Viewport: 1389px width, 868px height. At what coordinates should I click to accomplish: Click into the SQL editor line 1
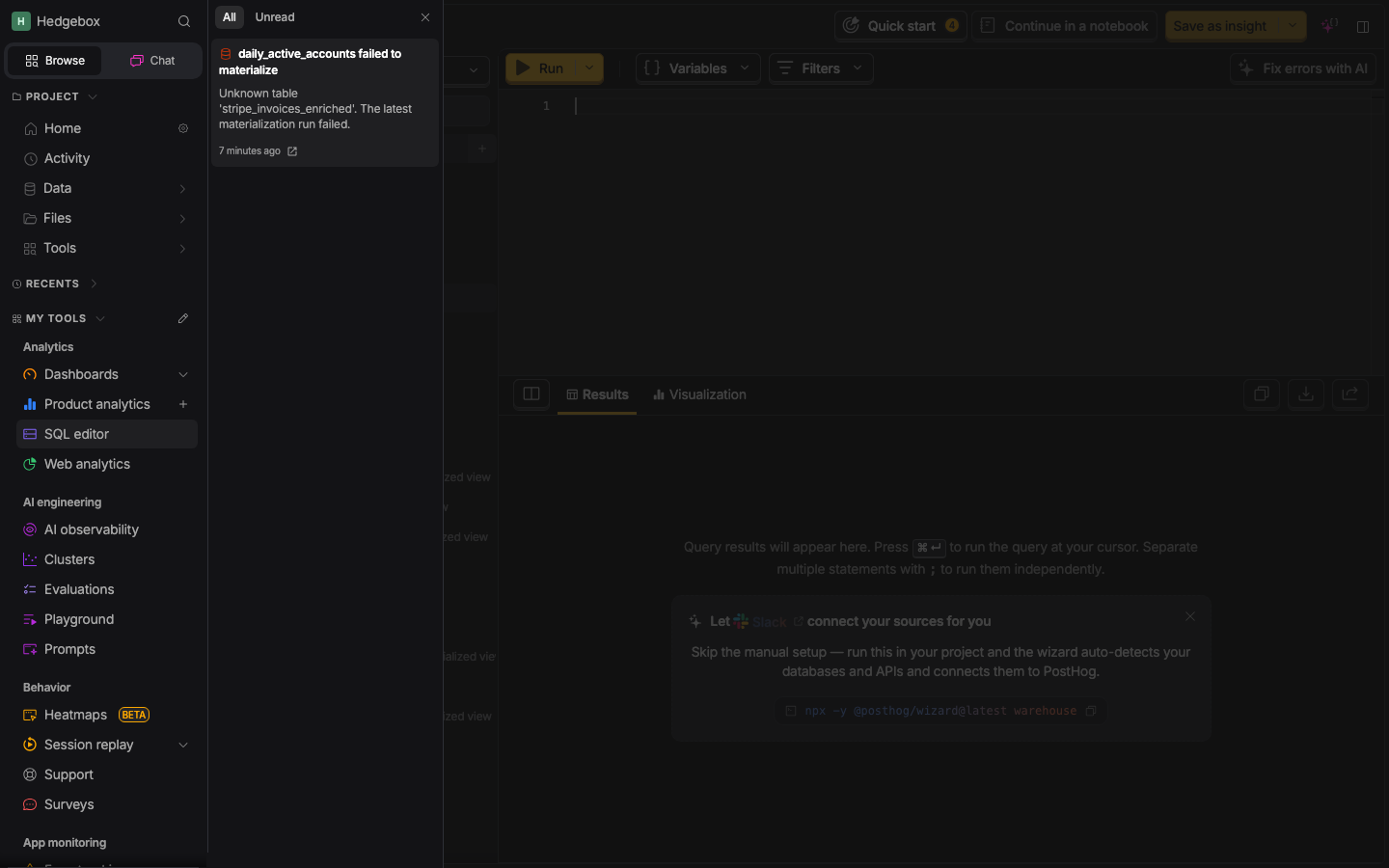[965, 106]
